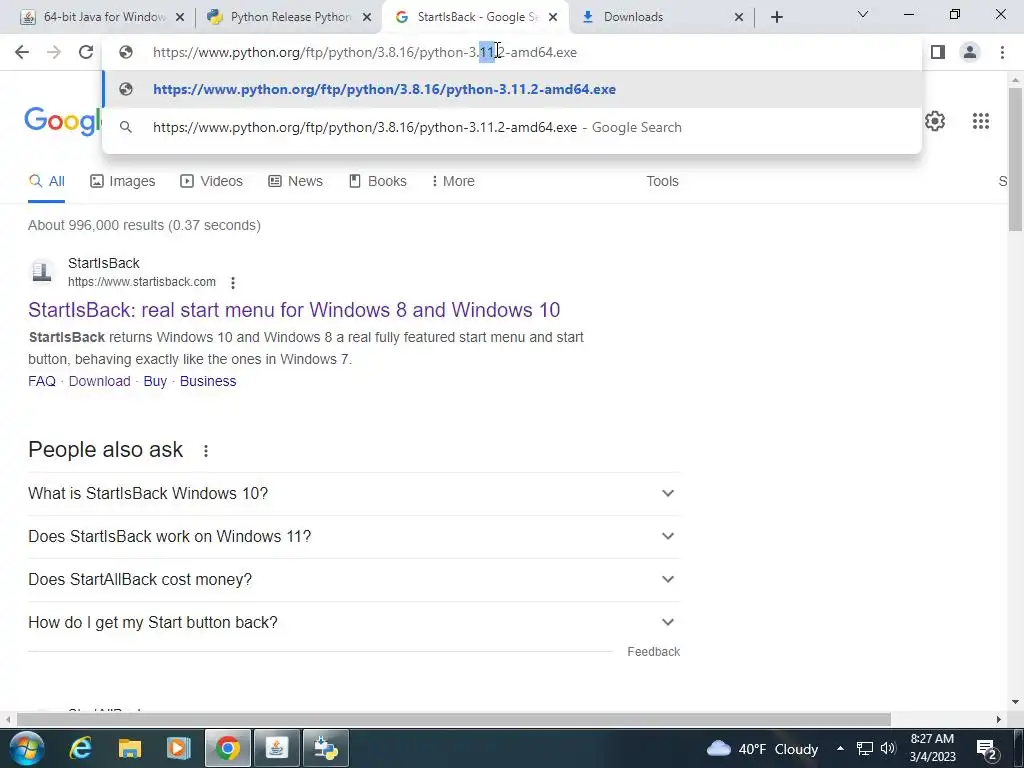Select the All search filter
The image size is (1024, 768).
pos(46,182)
